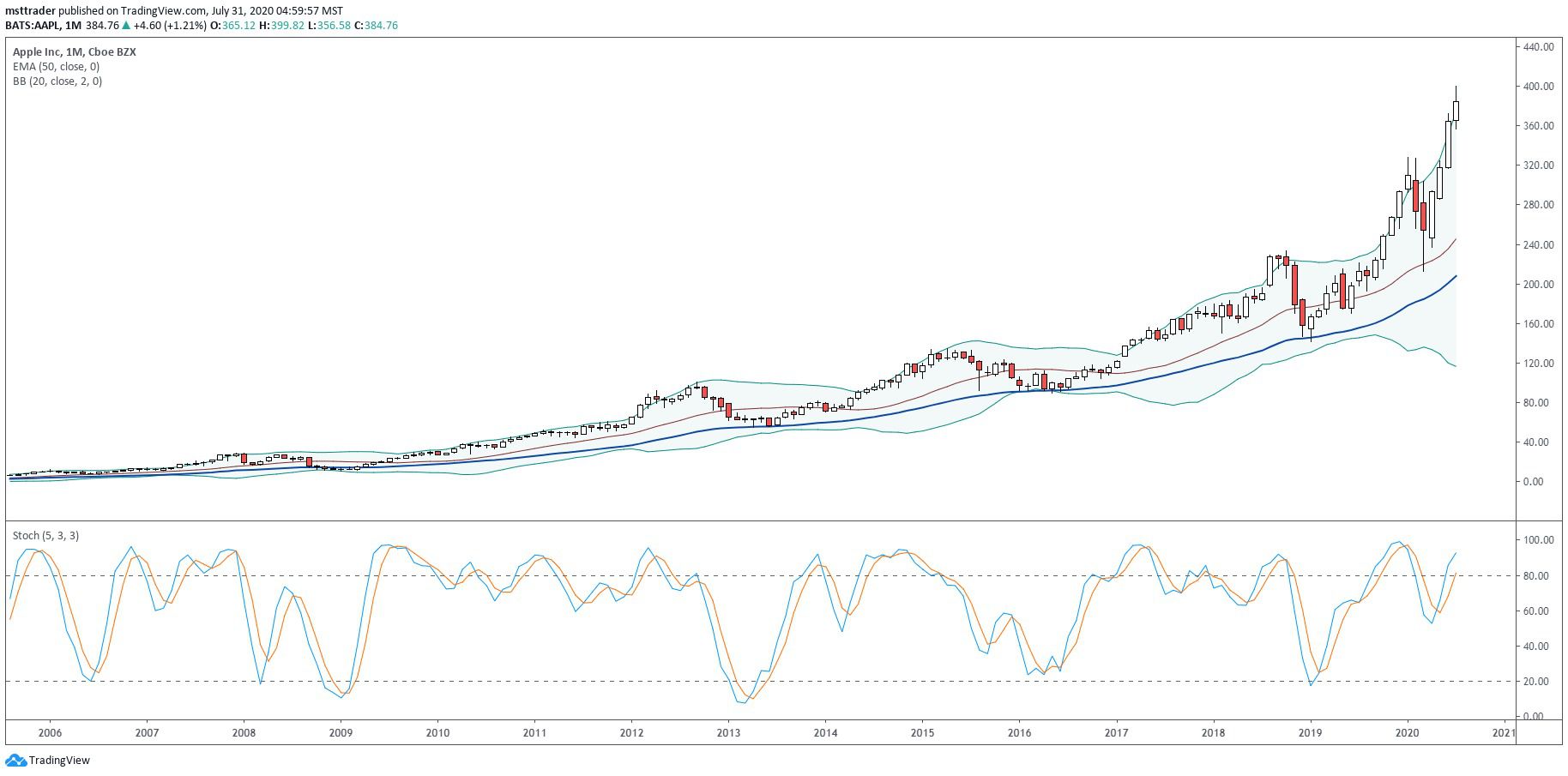
Task: Click the 160.00 price axis label
Action: coord(1538,324)
